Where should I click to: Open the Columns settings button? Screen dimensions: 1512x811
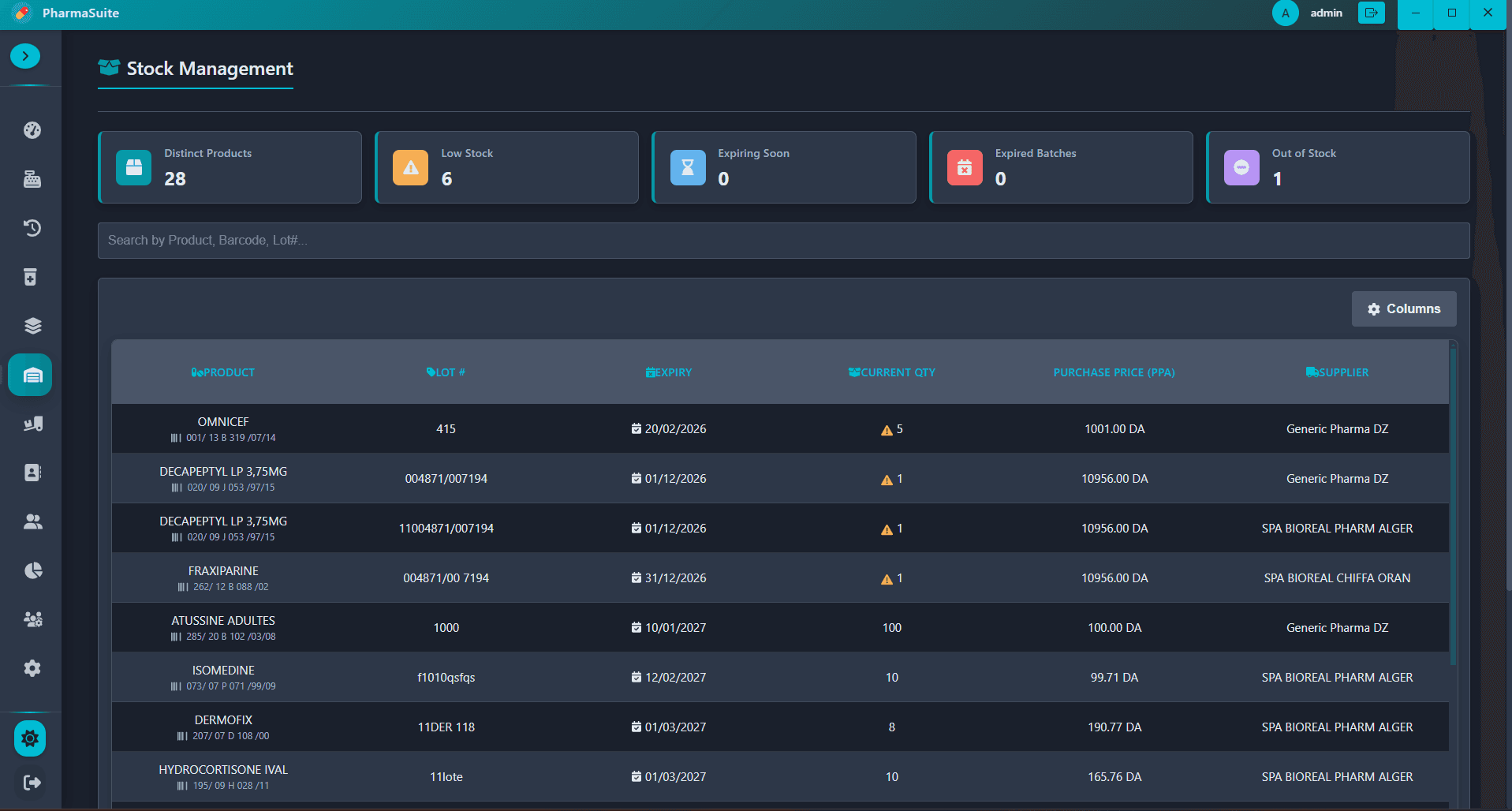point(1403,309)
